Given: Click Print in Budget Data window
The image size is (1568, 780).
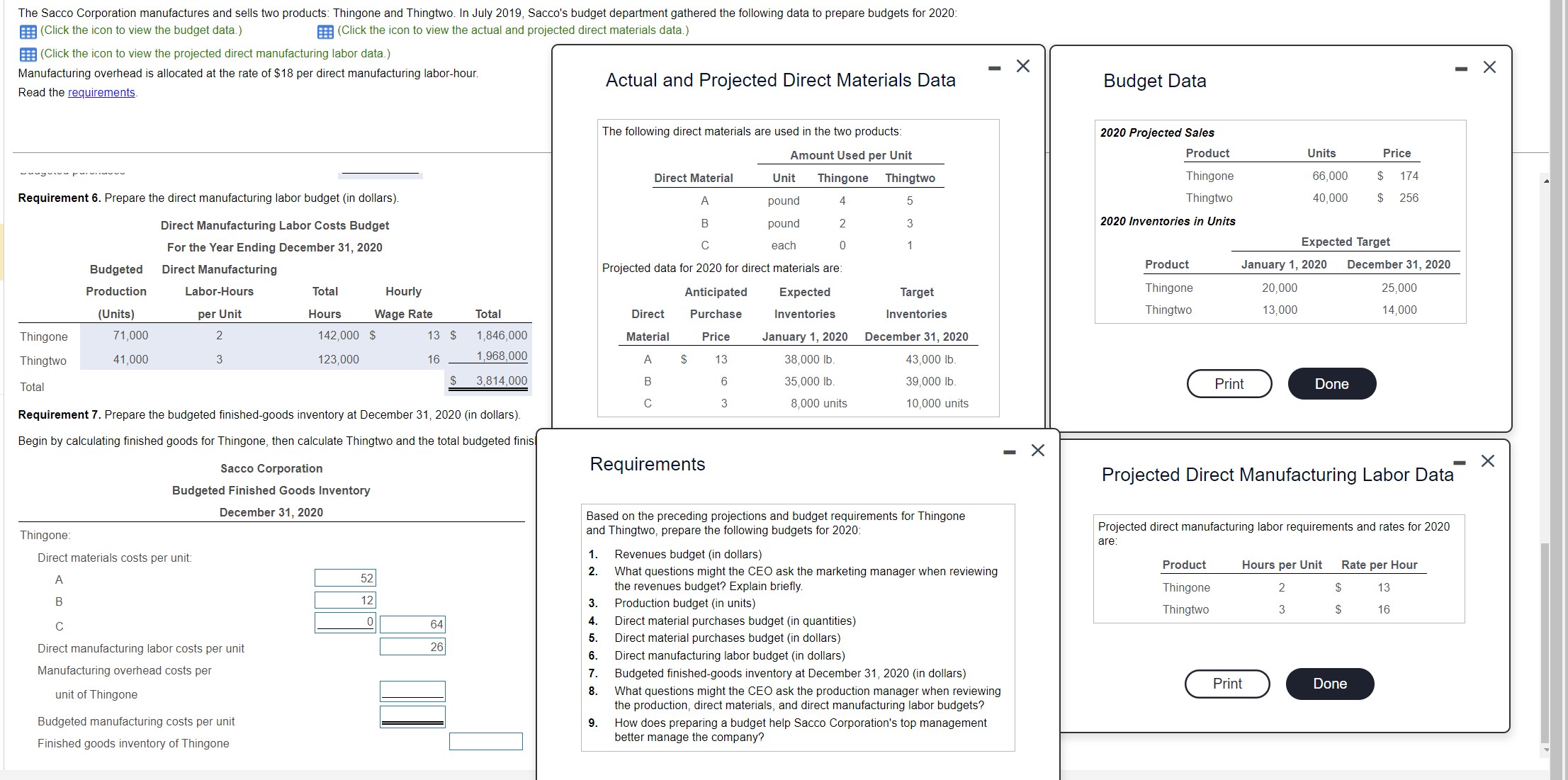Looking at the screenshot, I should [1229, 384].
